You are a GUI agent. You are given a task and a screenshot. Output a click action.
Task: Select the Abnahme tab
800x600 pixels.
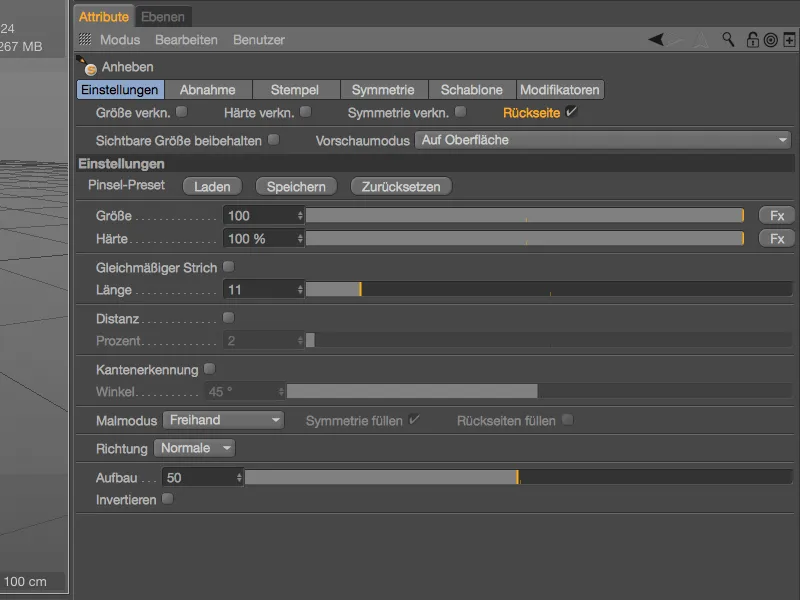click(x=208, y=90)
